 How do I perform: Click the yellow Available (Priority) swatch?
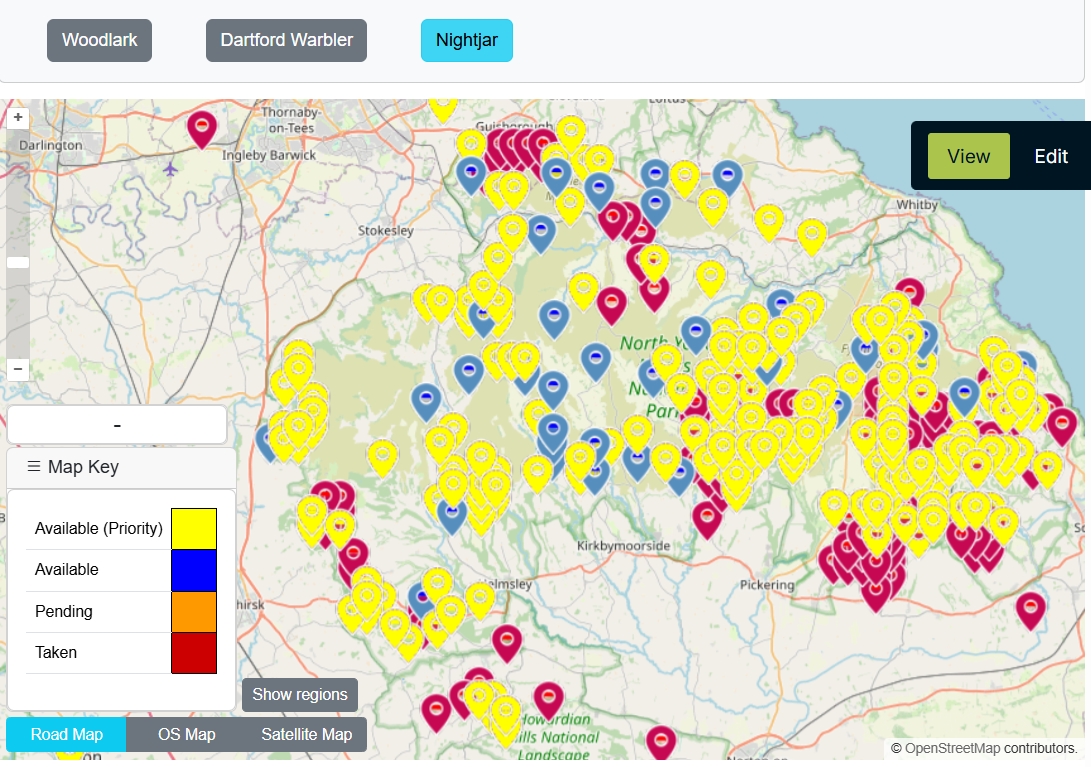pos(194,529)
